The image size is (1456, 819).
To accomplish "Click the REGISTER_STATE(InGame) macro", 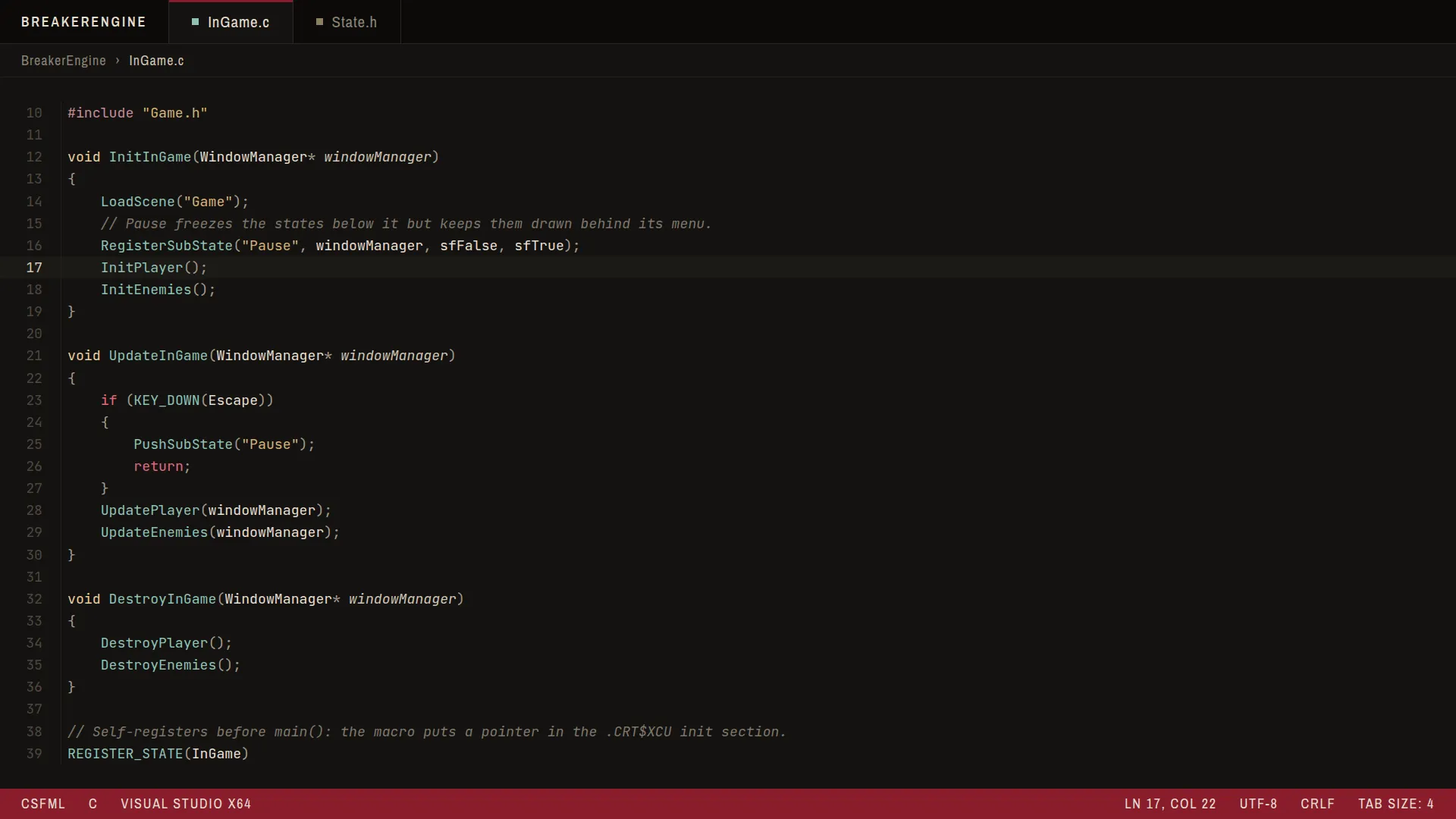I will coord(158,754).
